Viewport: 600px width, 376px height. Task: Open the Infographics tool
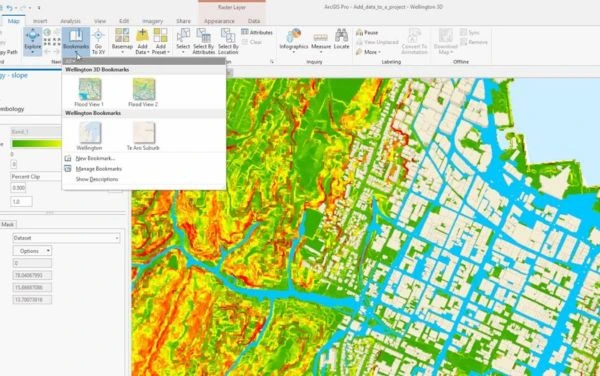293,41
